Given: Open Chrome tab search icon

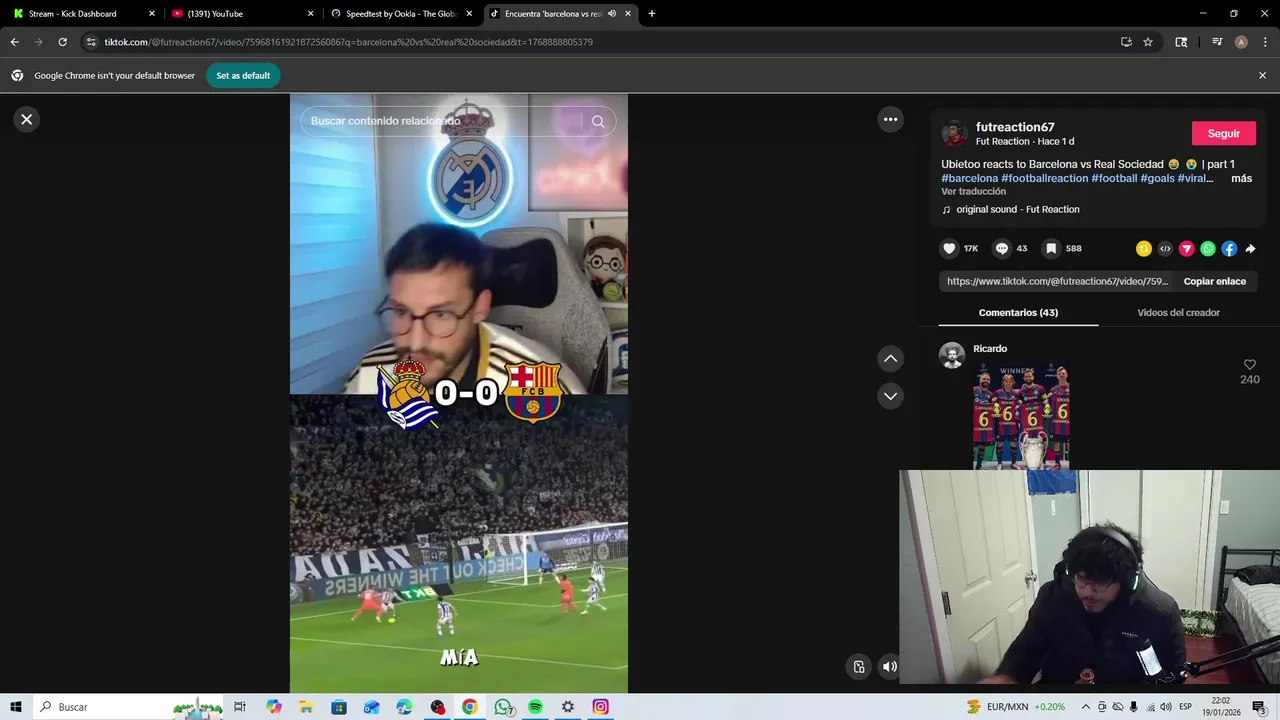Looking at the screenshot, I should (1181, 42).
